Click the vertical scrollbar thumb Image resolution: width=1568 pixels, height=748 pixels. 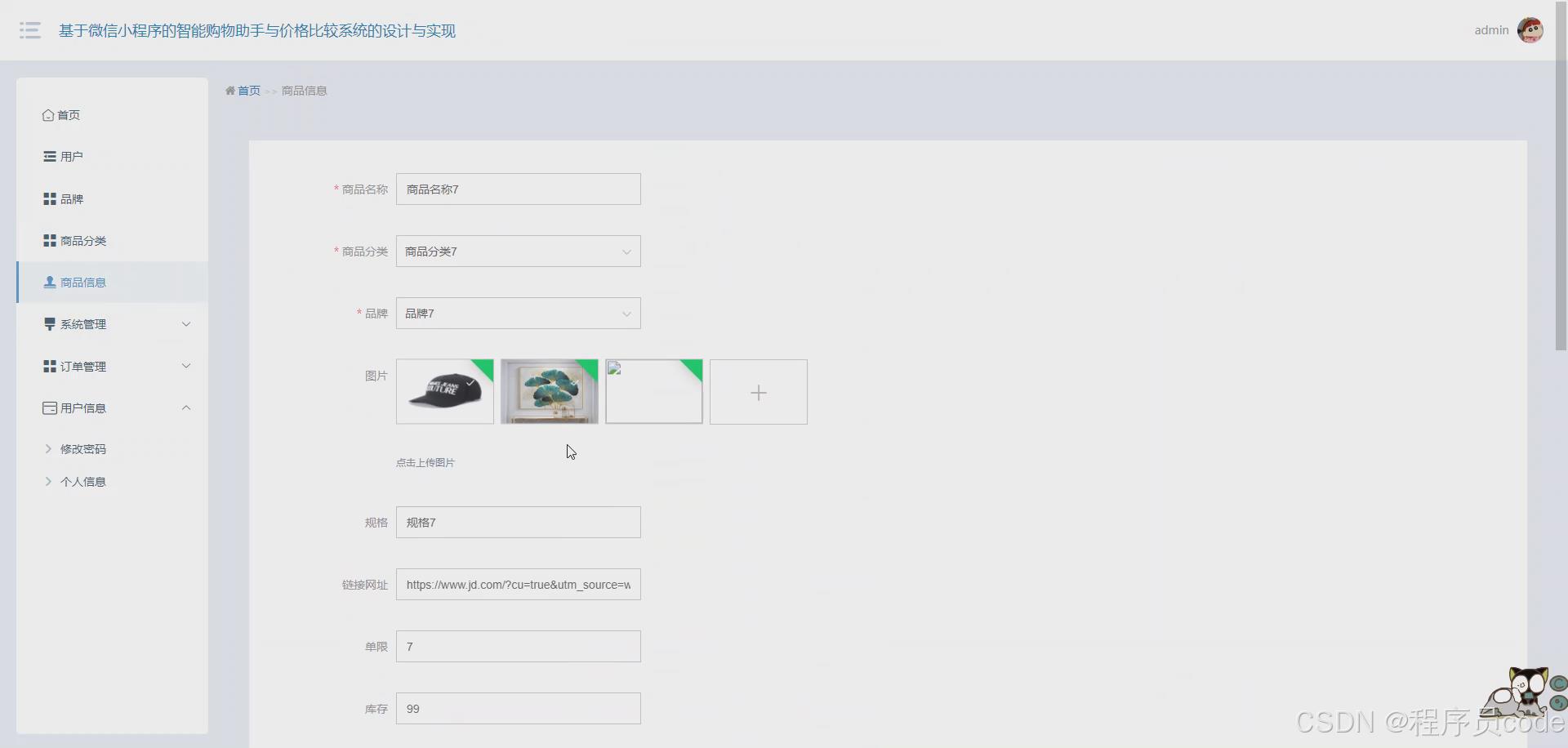click(x=1561, y=176)
